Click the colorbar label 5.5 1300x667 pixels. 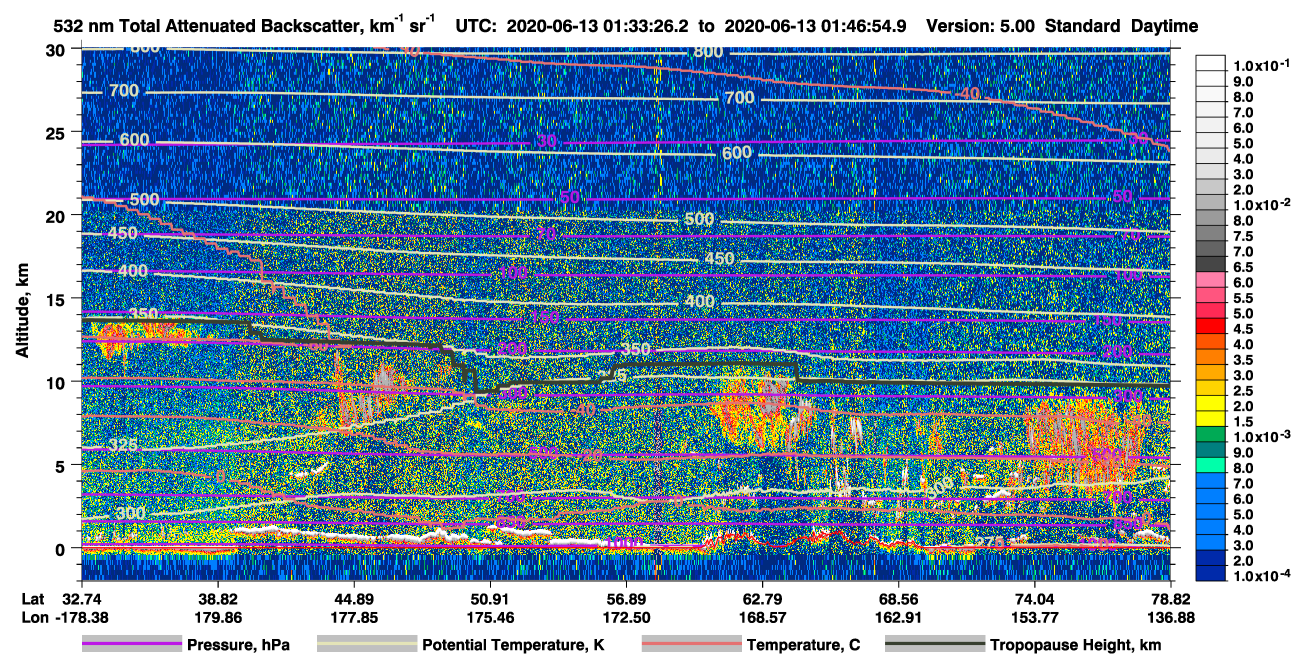pos(1244,298)
